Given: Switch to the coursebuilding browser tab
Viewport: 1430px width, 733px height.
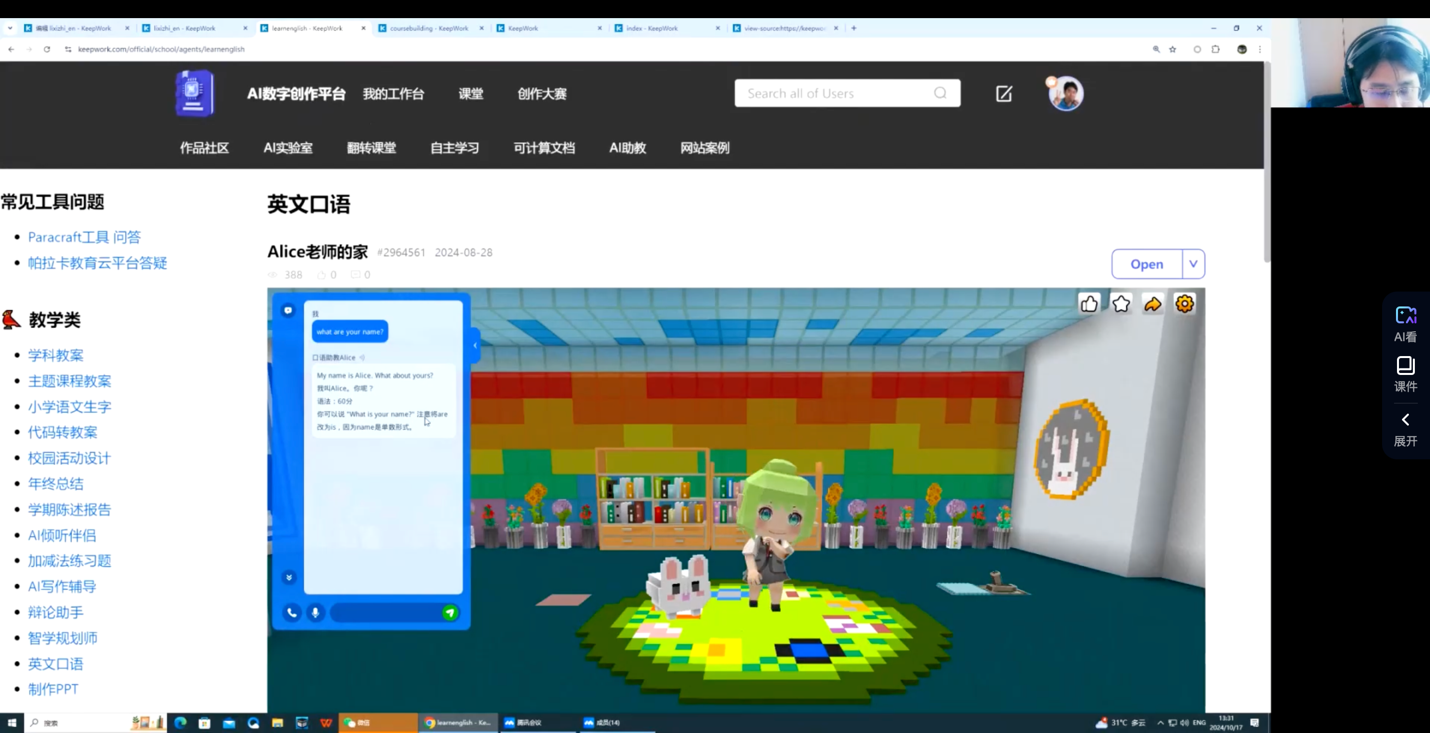Looking at the screenshot, I should (428, 28).
